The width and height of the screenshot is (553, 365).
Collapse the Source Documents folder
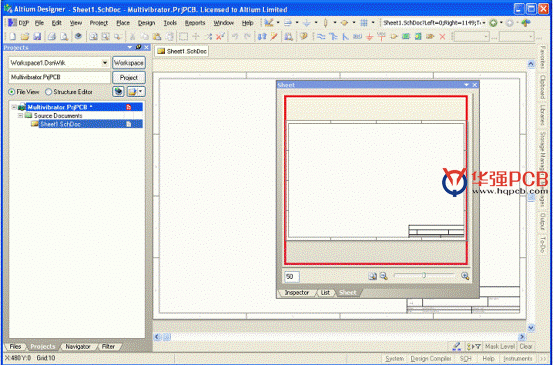[x=20, y=116]
